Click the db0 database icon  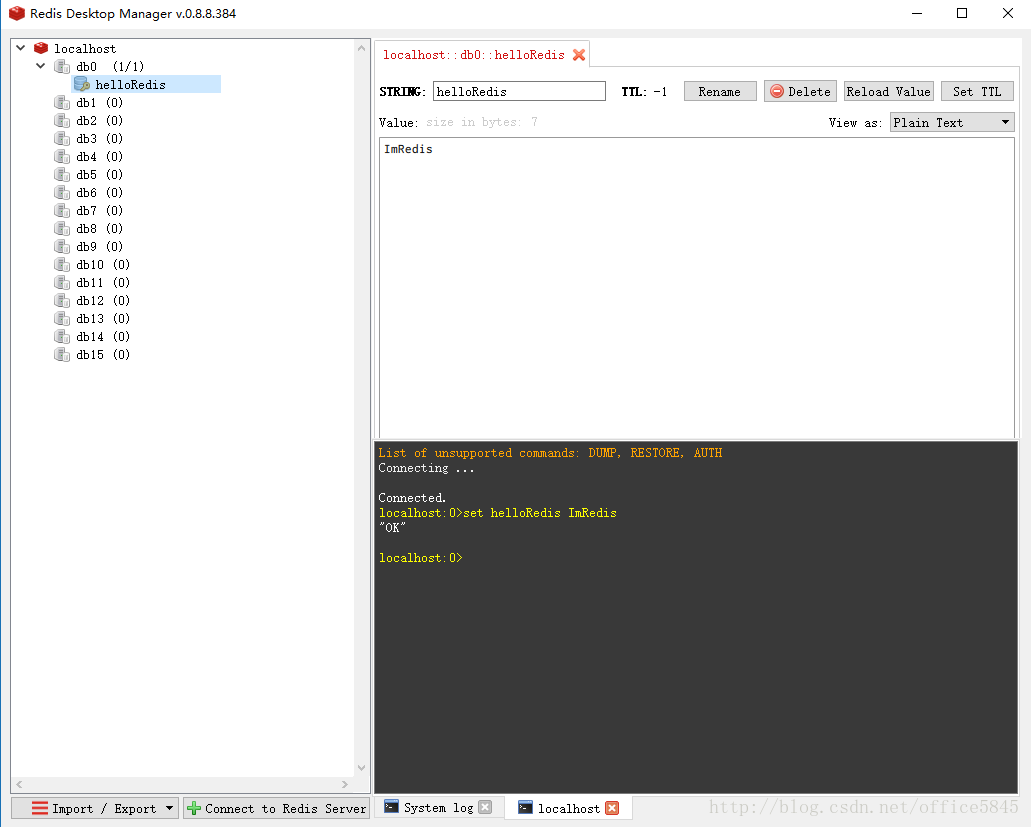pyautogui.click(x=62, y=66)
